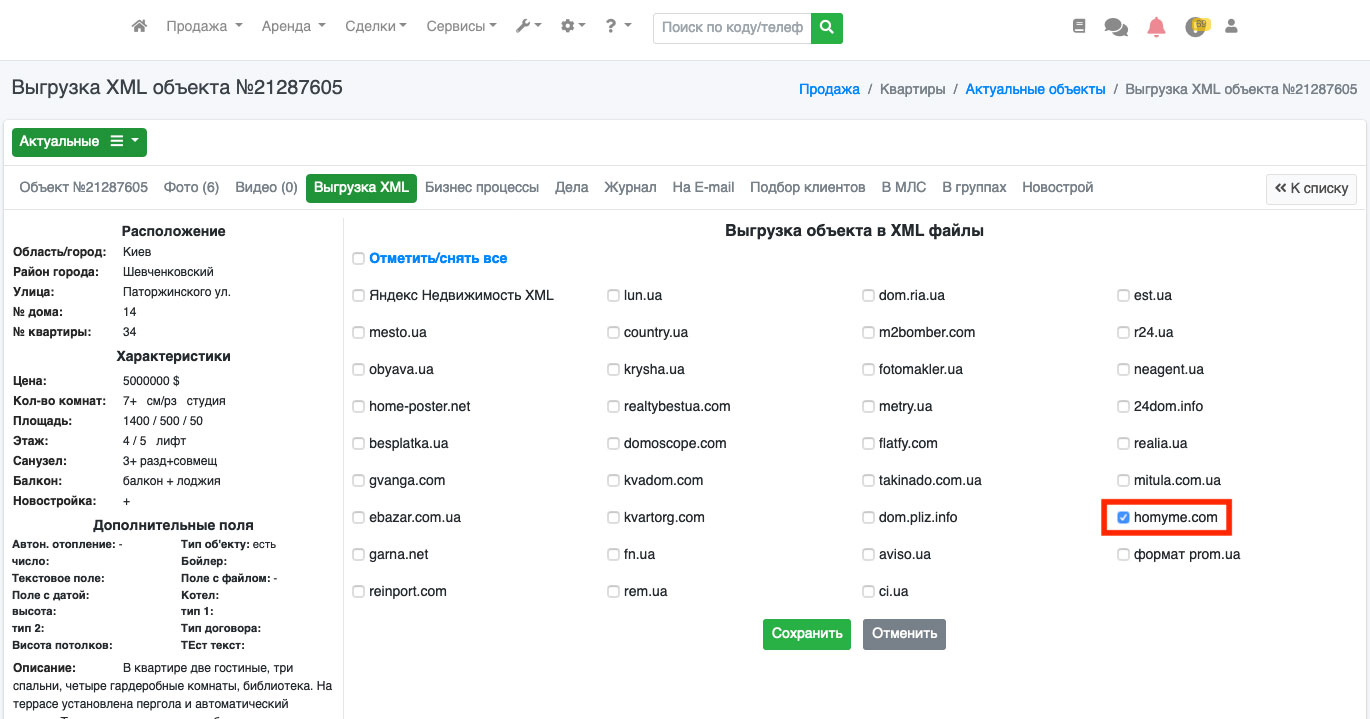The height and width of the screenshot is (719, 1370).
Task: Click the home icon in navbar
Action: (x=140, y=27)
